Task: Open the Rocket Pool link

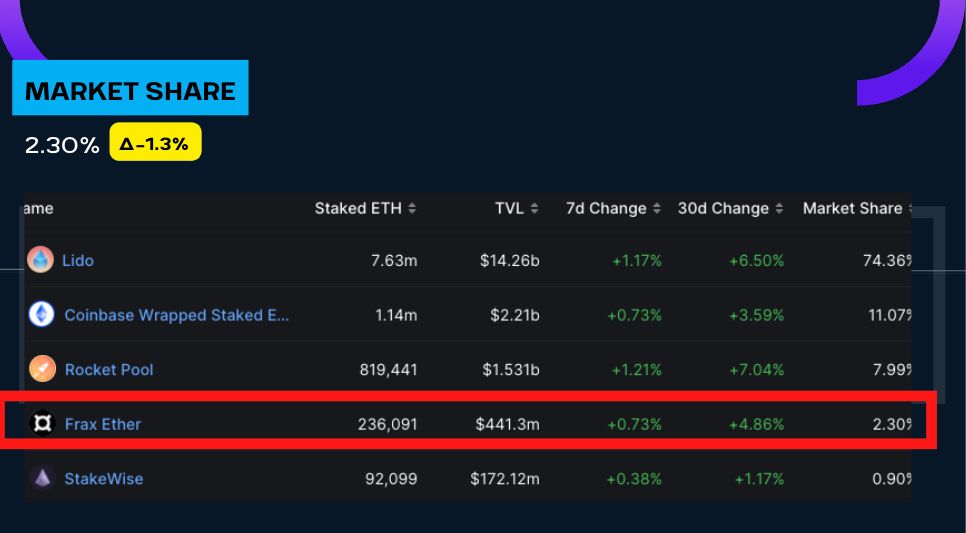Action: click(x=109, y=369)
